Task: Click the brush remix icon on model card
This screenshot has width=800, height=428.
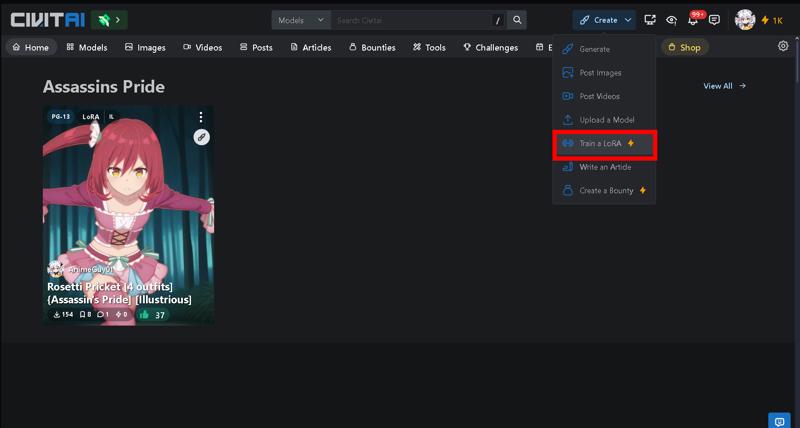Action: click(202, 137)
